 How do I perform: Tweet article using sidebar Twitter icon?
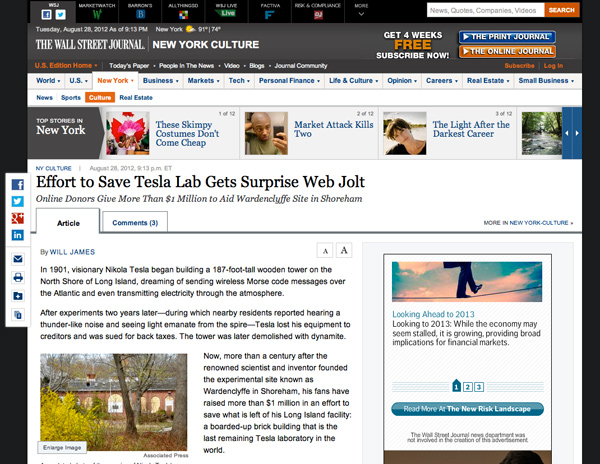click(x=18, y=201)
